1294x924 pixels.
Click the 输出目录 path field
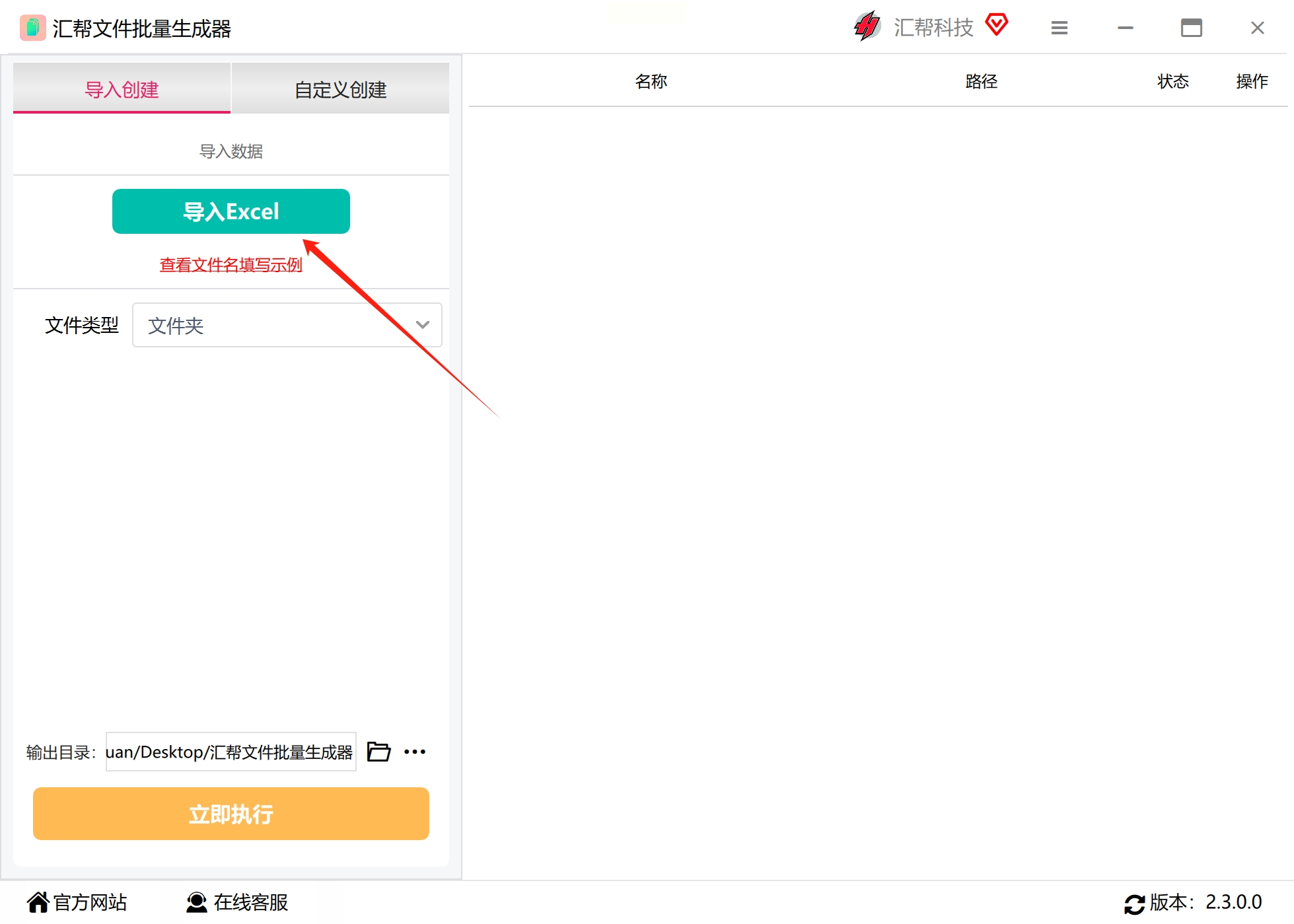click(230, 752)
